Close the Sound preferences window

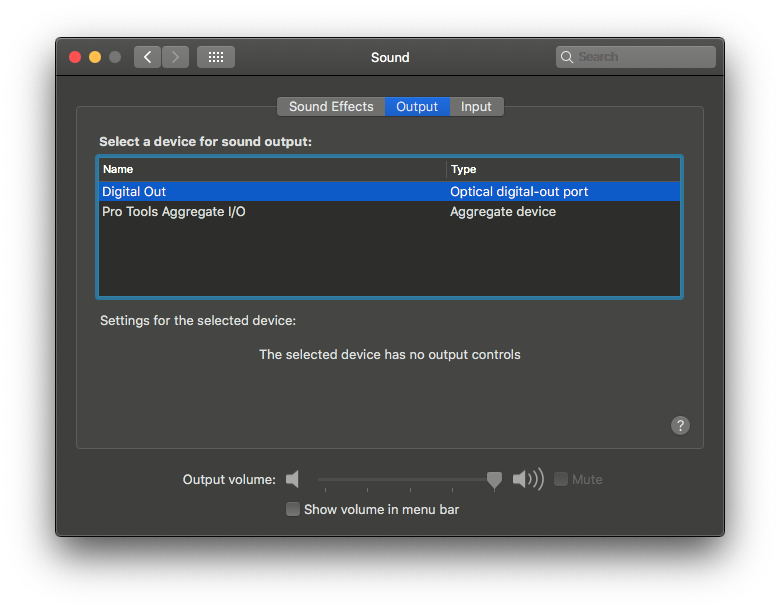coord(75,57)
